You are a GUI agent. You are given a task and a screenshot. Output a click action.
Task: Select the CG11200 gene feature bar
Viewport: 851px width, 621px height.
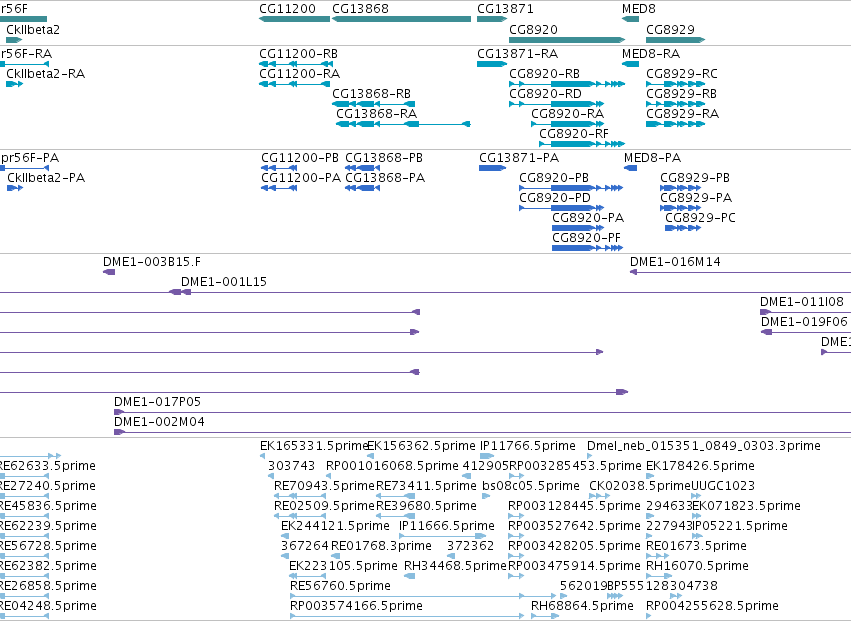point(295,19)
